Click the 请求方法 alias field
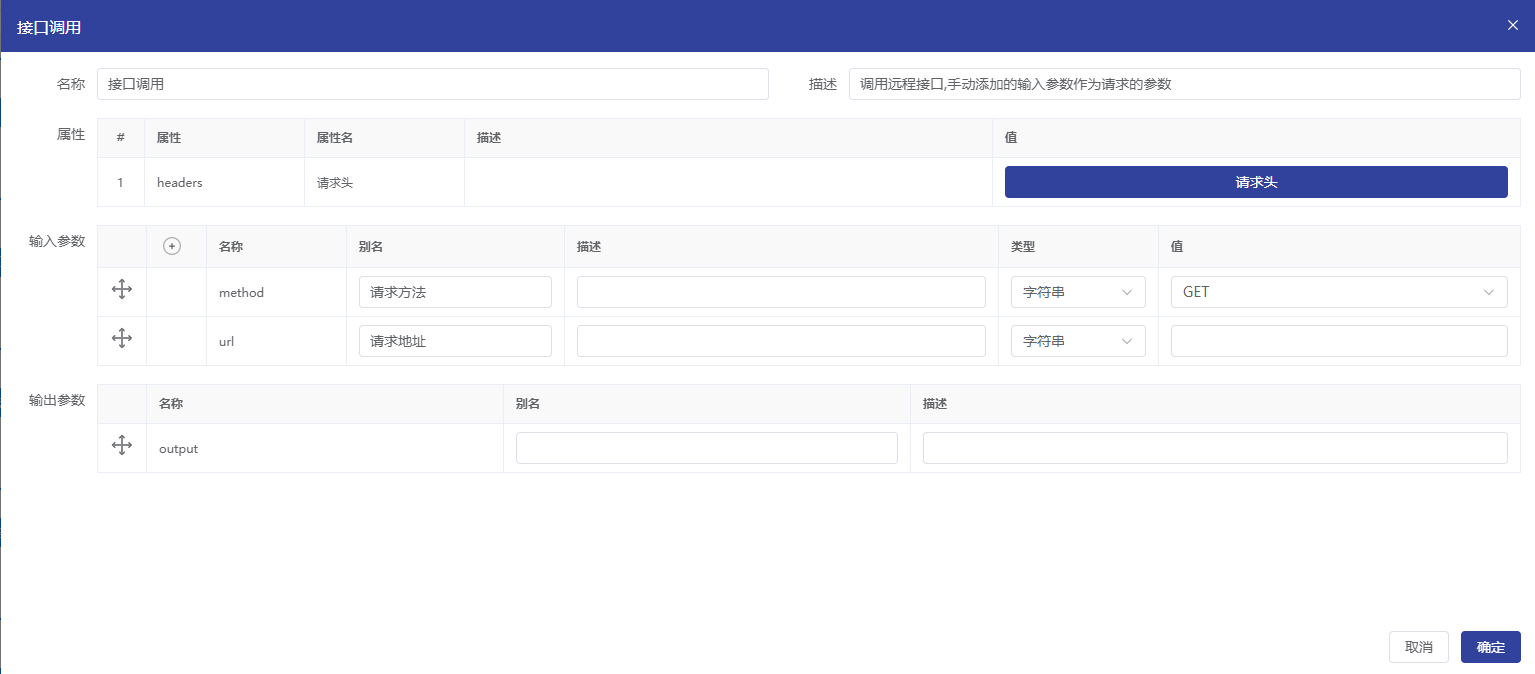The width and height of the screenshot is (1535, 674). 455,292
